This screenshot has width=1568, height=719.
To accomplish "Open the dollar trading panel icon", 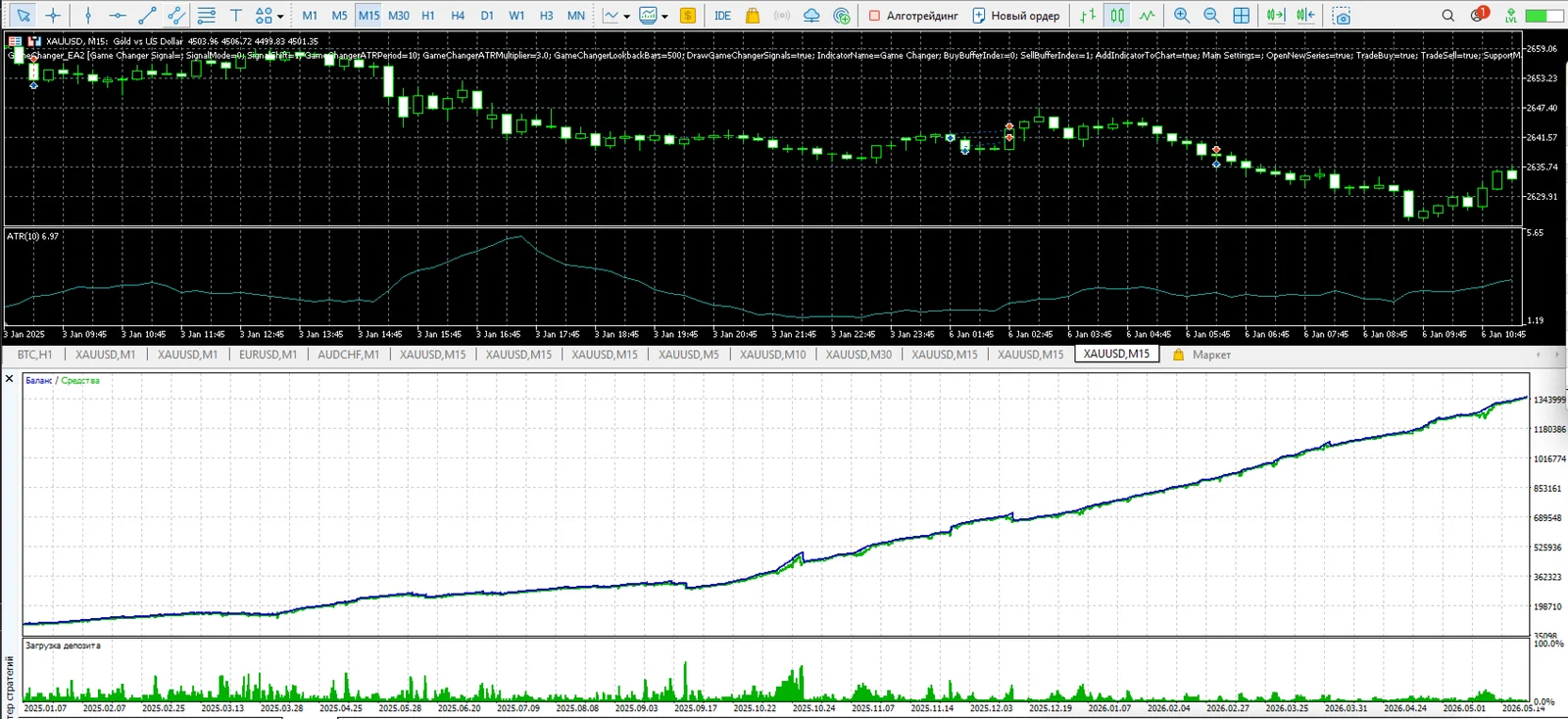I will point(688,16).
